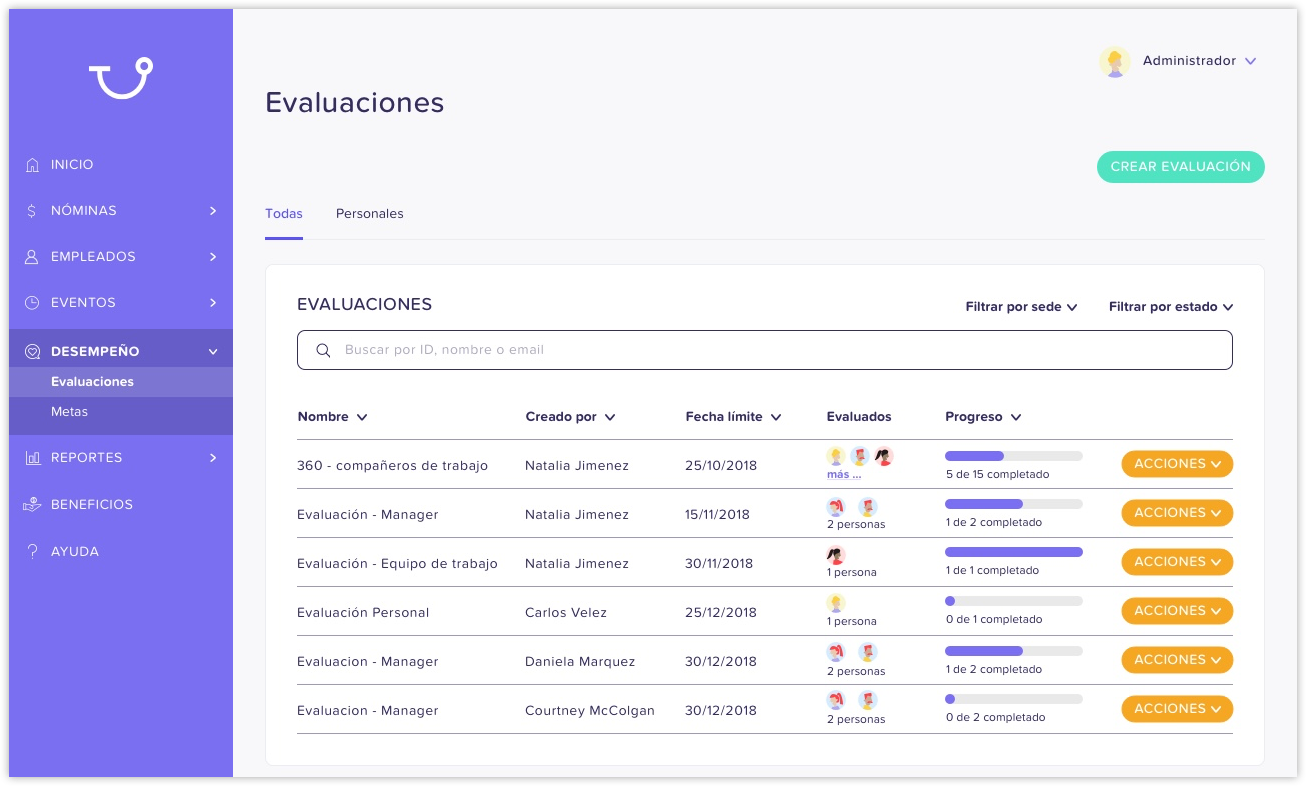This screenshot has width=1306, height=786.
Task: Click the question mark icon for Ayuda
Action: [x=32, y=552]
